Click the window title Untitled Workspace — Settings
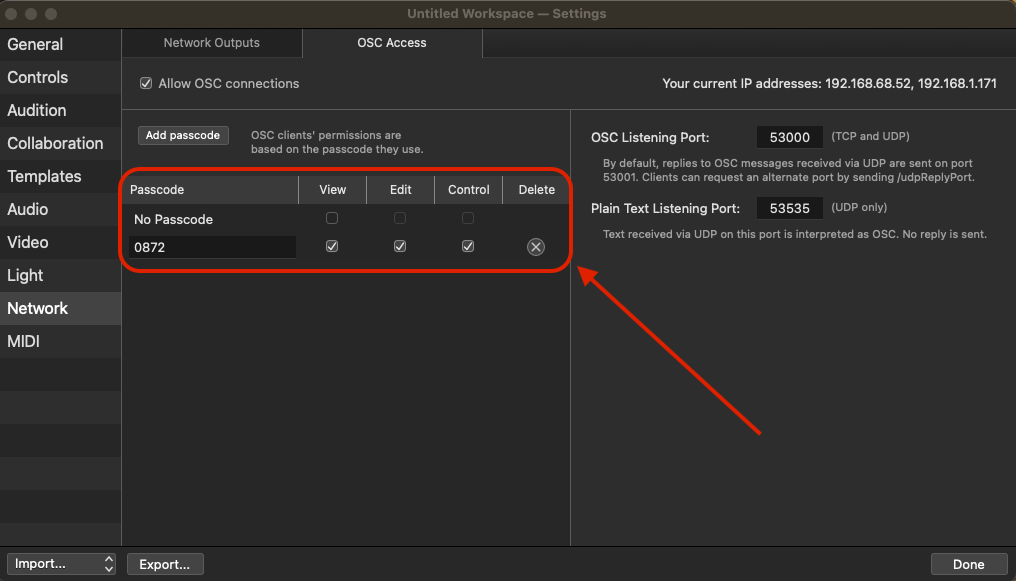 (507, 14)
